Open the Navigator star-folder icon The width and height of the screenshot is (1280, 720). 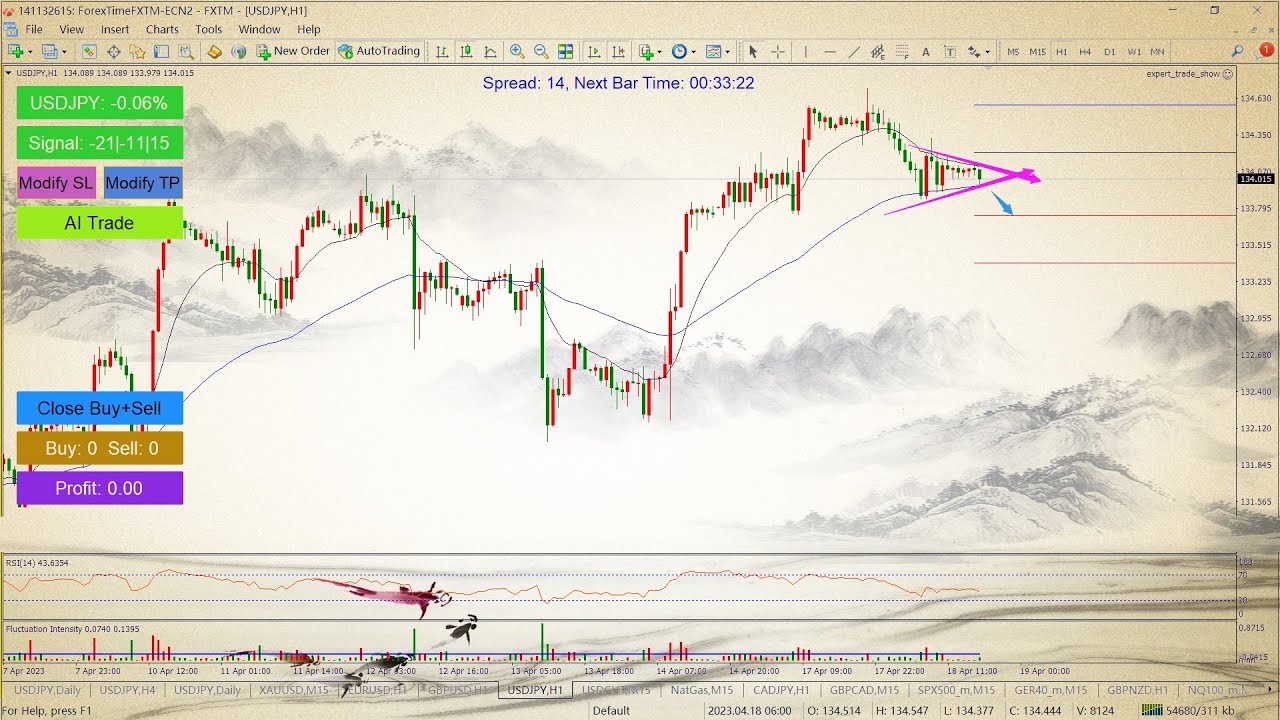137,51
